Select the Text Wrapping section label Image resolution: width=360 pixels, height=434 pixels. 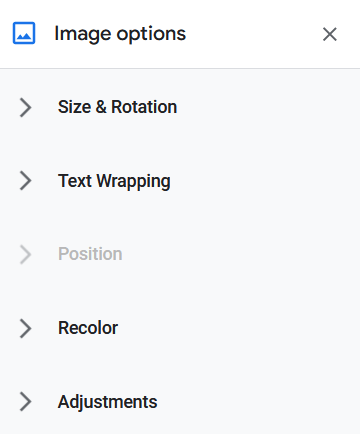point(114,181)
